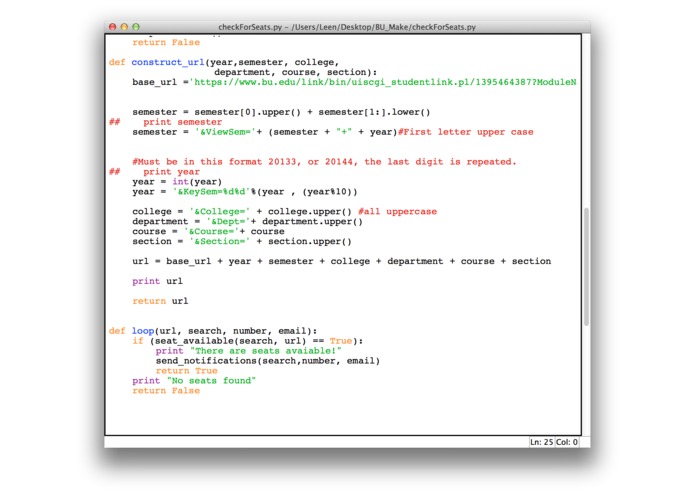Click the 'url = base_url + year' line
This screenshot has height=494, width=695.
click(x=341, y=261)
